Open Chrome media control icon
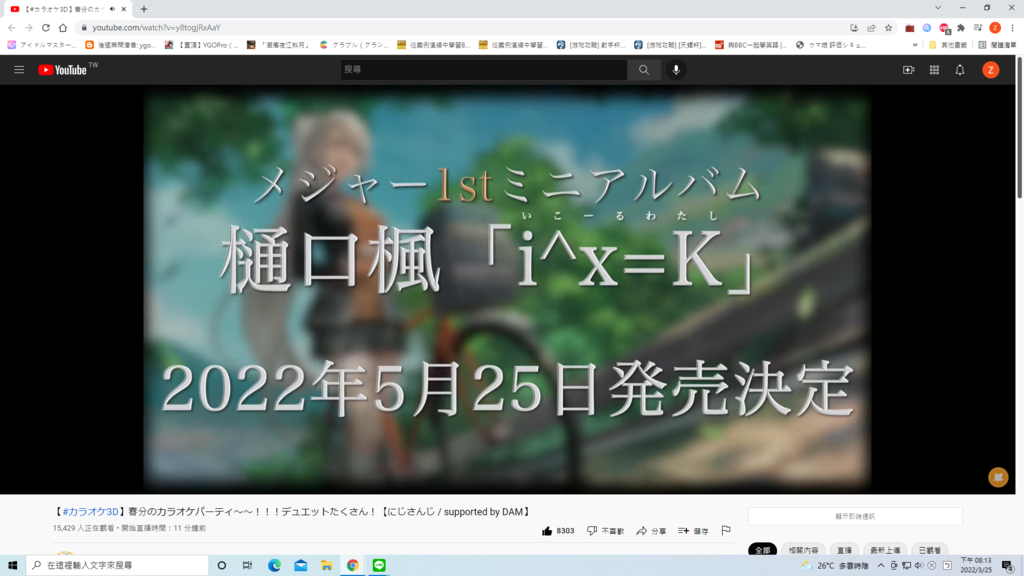 [x=978, y=27]
